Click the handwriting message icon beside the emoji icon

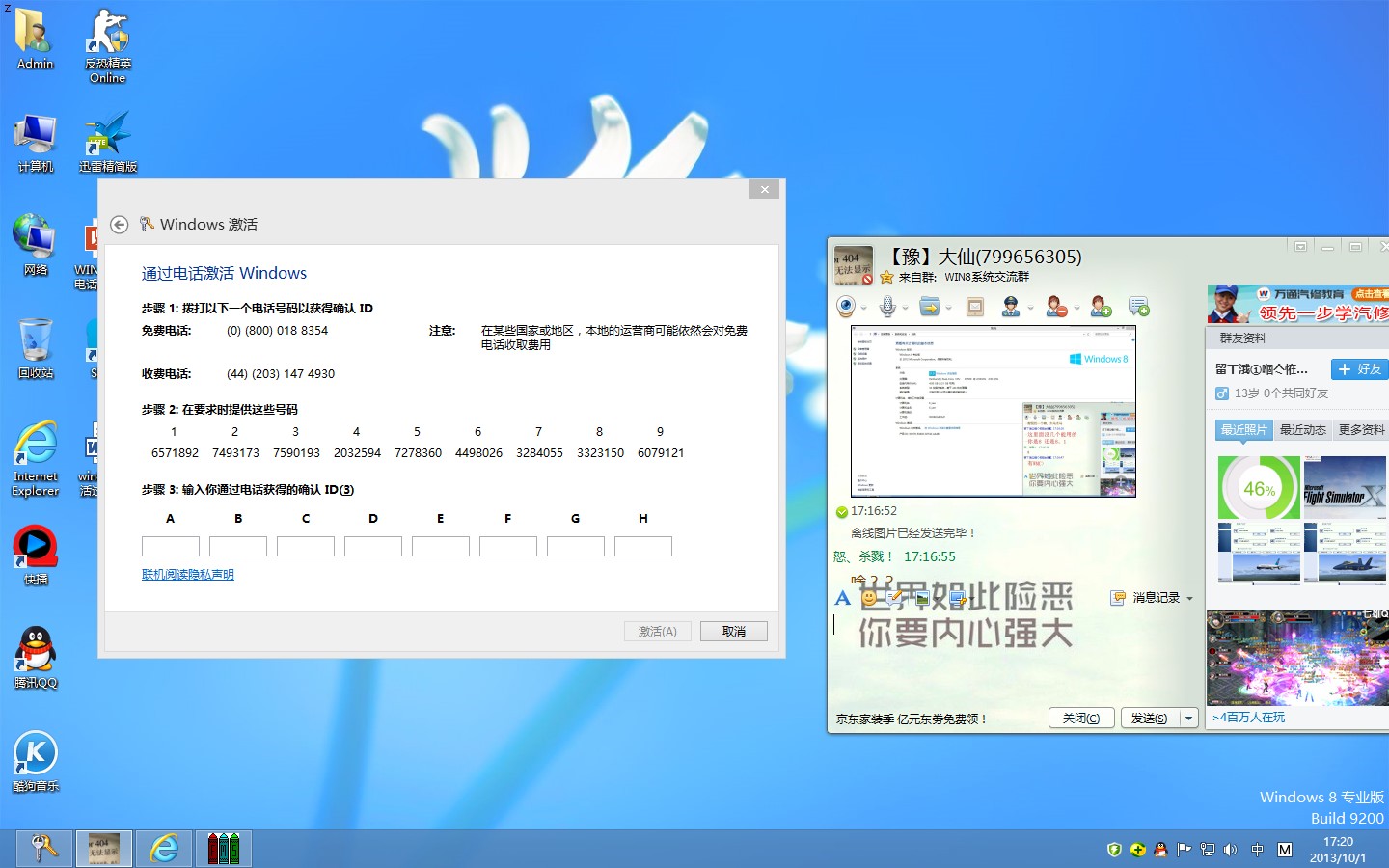tap(893, 598)
